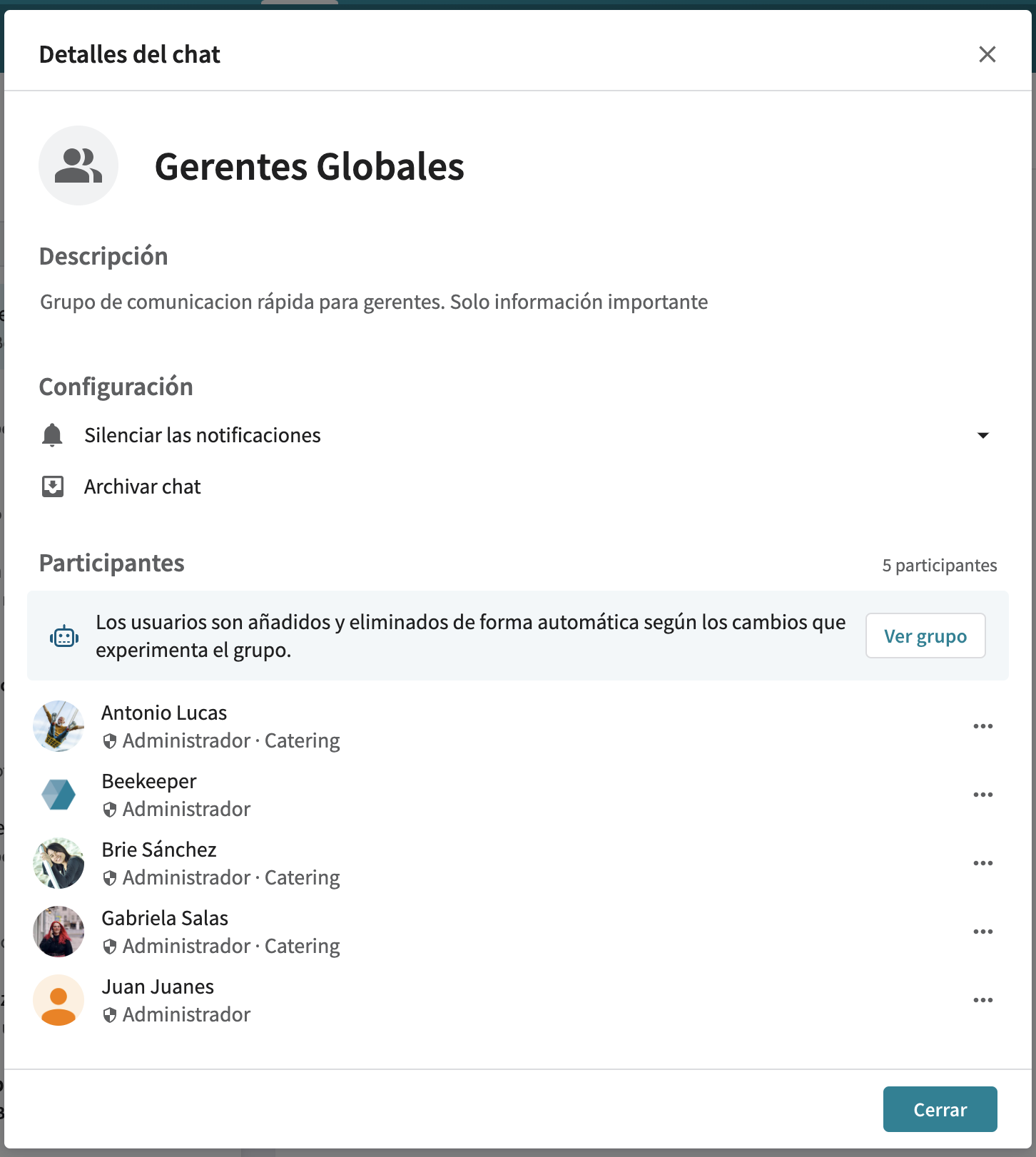Image resolution: width=1036 pixels, height=1157 pixels.
Task: Click the notification bell icon
Action: (52, 435)
